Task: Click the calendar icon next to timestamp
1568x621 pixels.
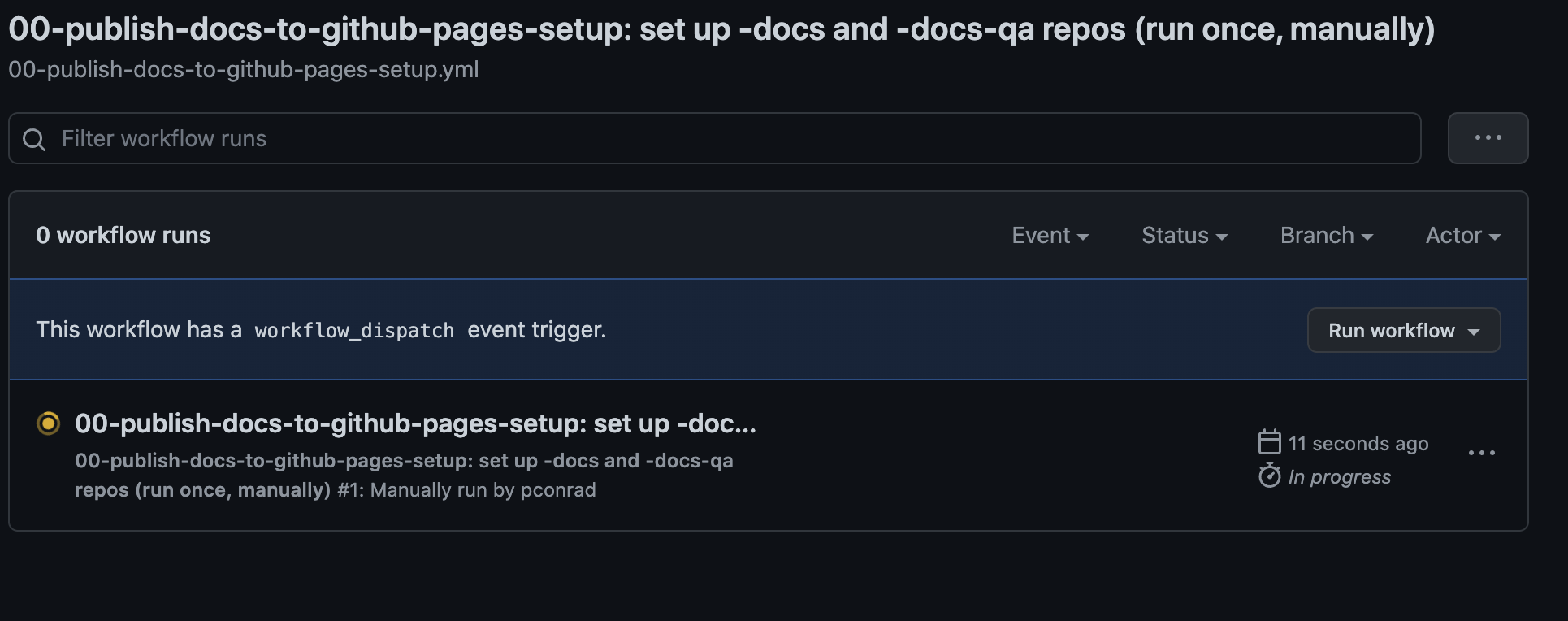Action: click(x=1268, y=443)
